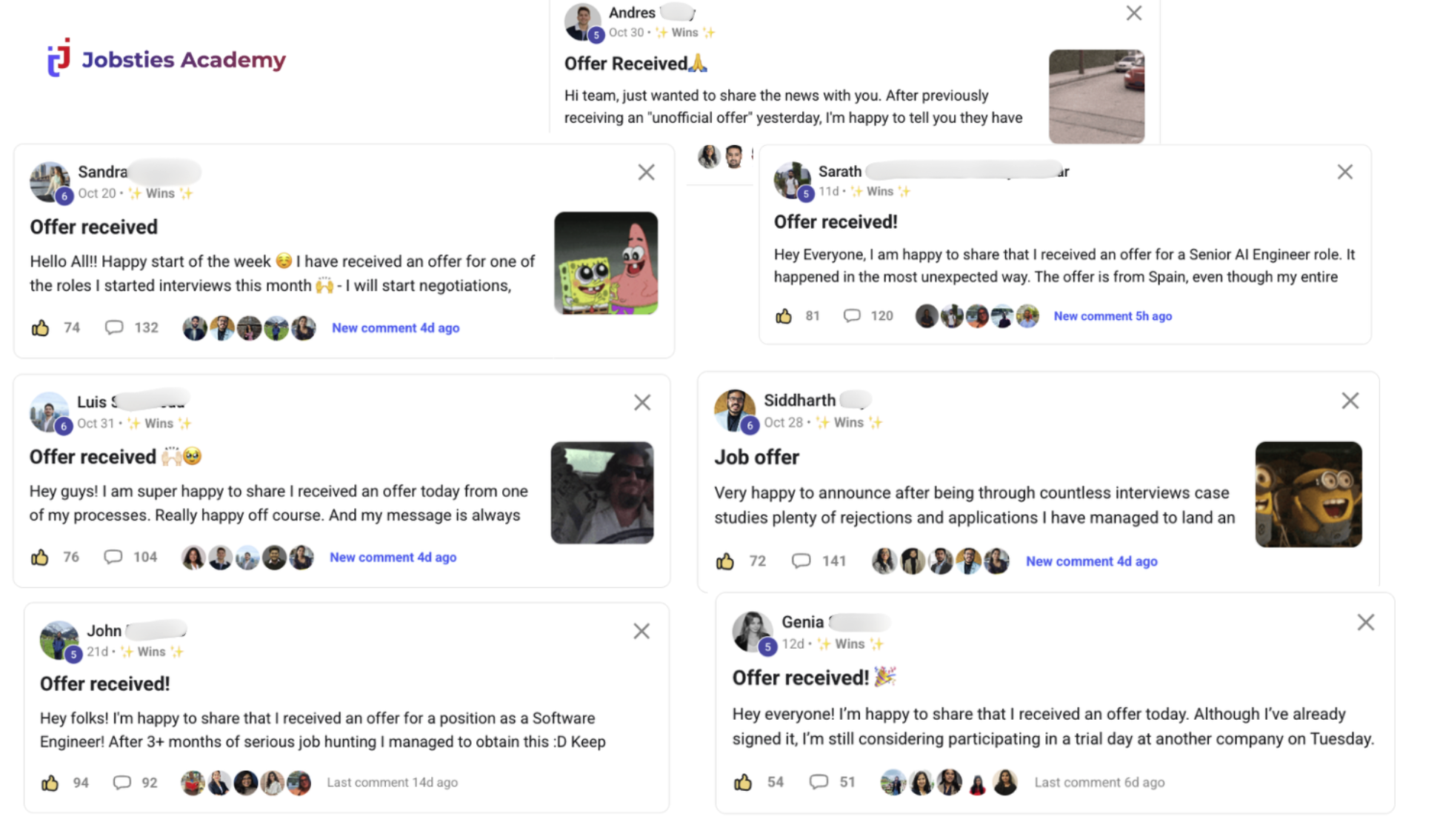Image resolution: width=1440 pixels, height=819 pixels.
Task: Click comment bubble on John's post
Action: (122, 783)
